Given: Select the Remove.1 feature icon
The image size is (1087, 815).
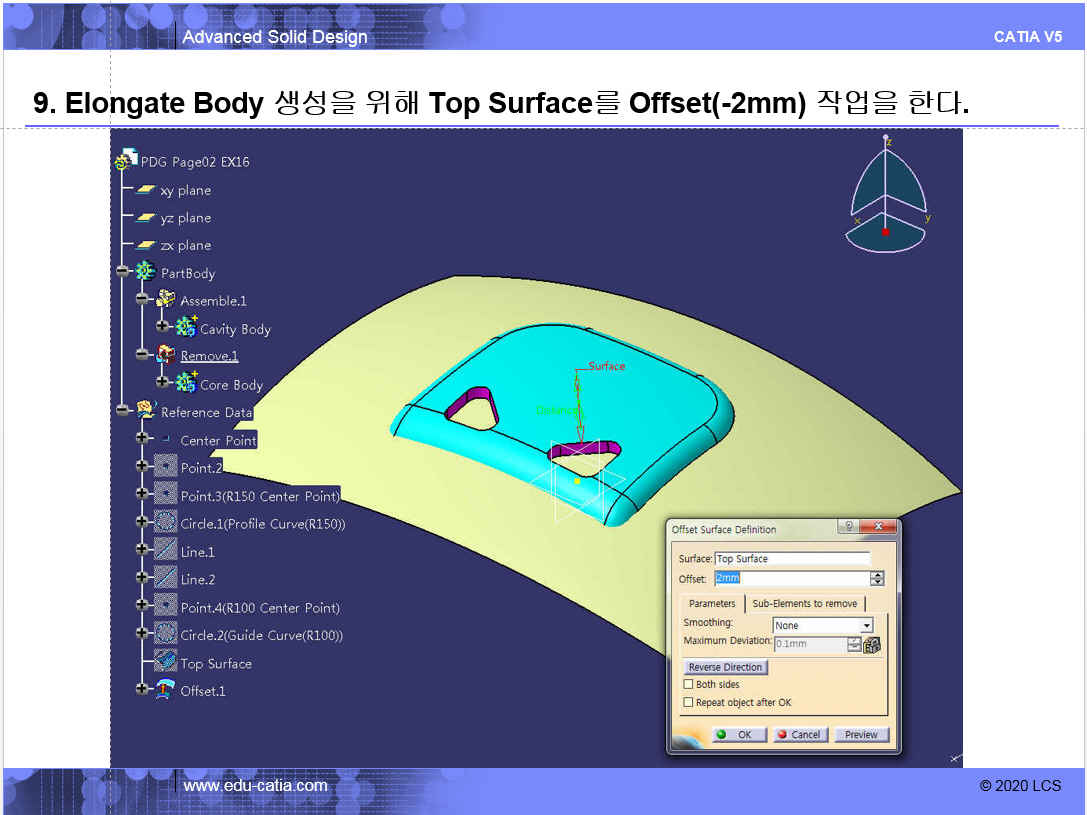Looking at the screenshot, I should [166, 355].
